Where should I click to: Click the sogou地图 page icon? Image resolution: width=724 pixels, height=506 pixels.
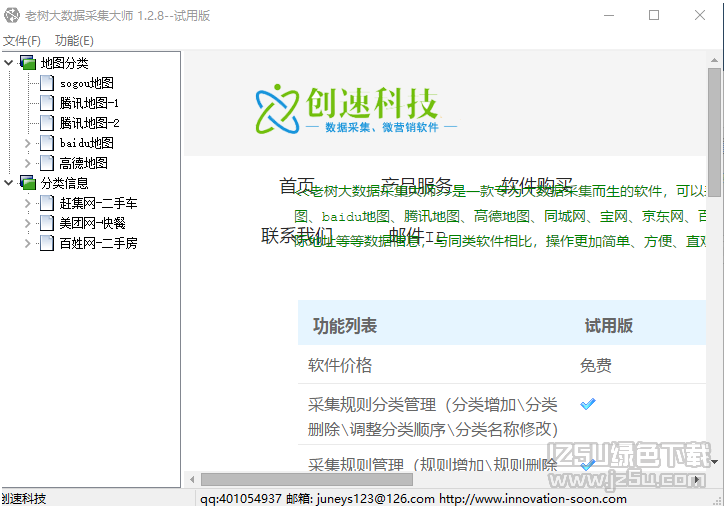(47, 83)
